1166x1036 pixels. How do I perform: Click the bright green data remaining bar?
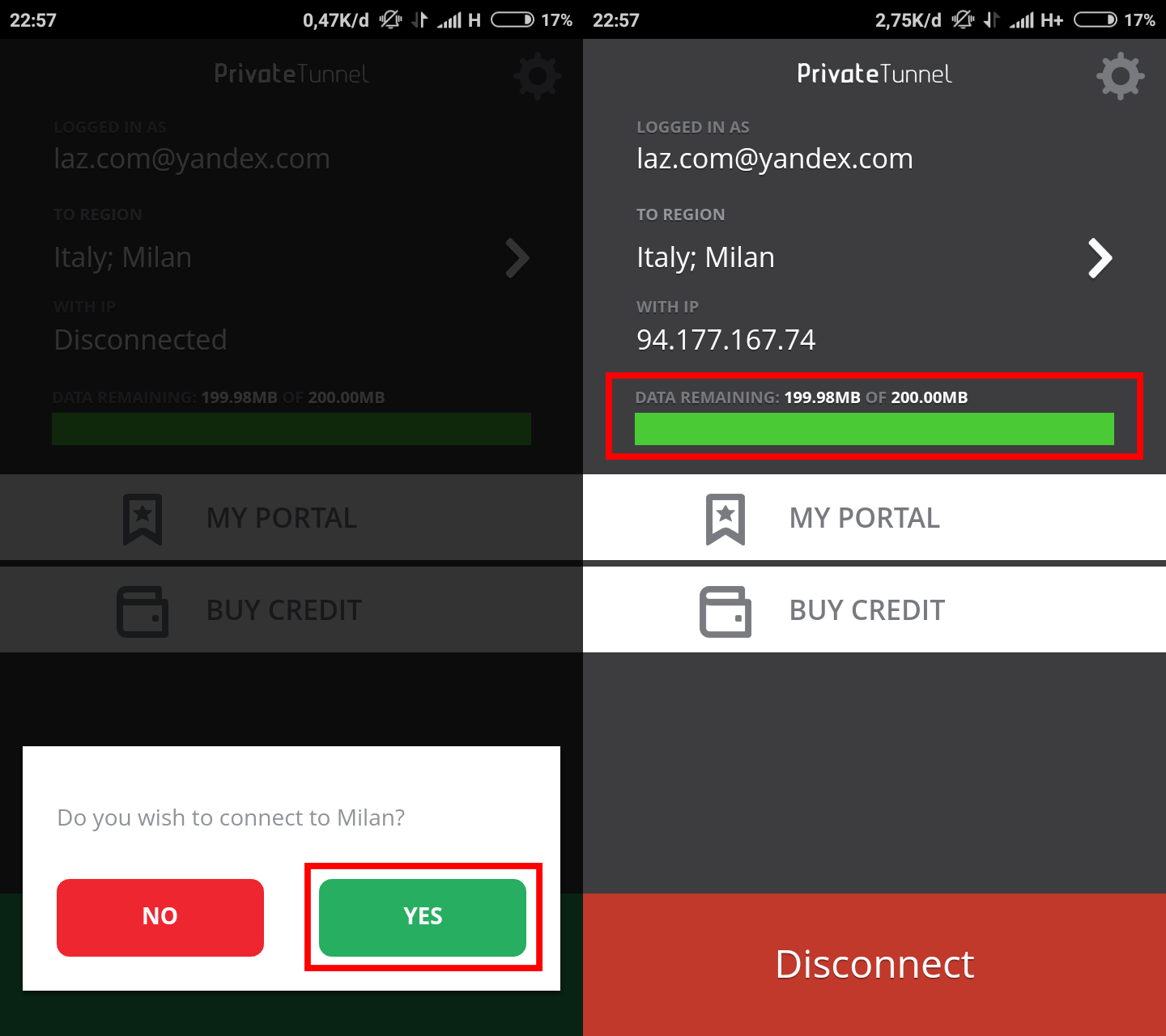pos(874,429)
